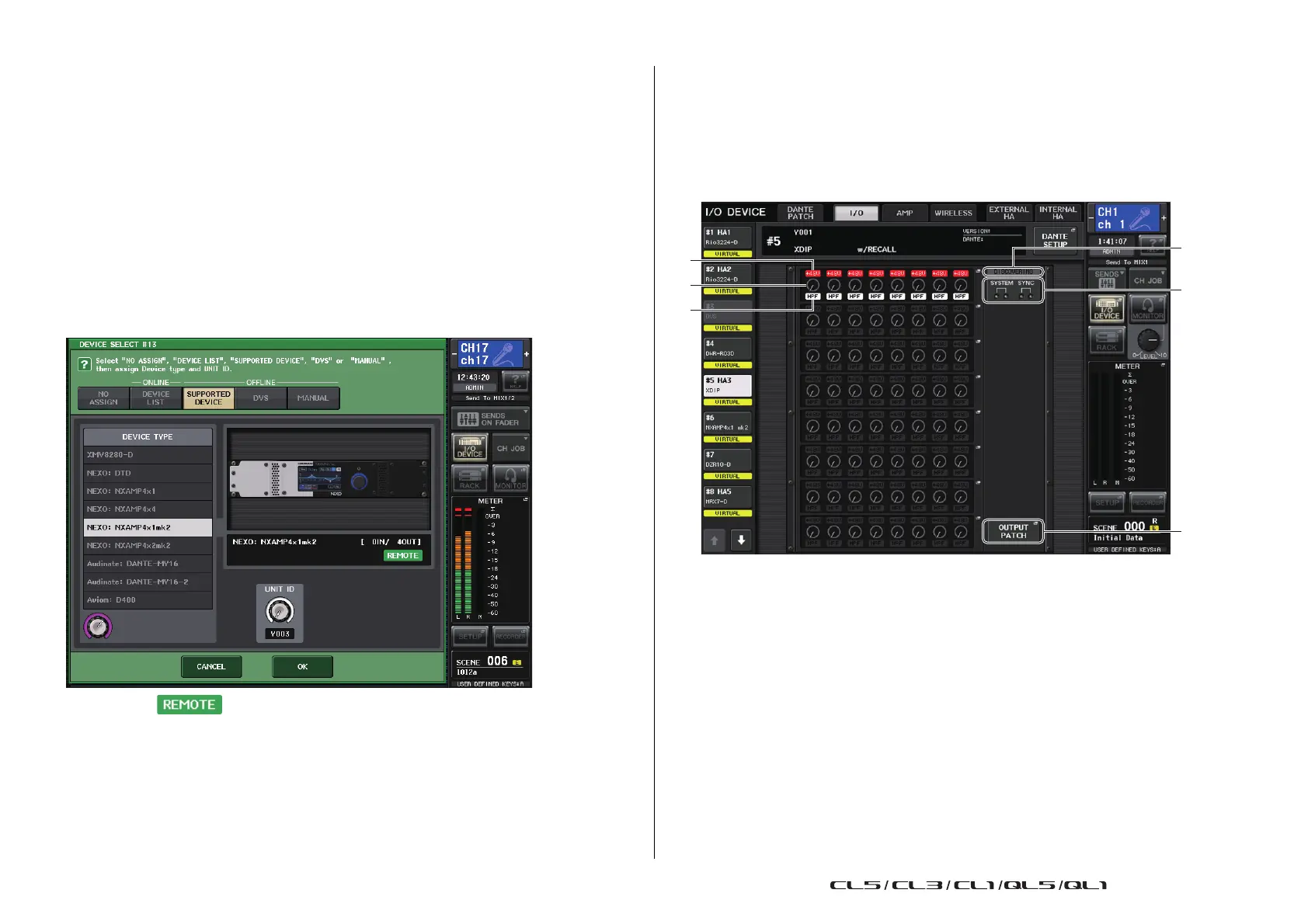
Task: Toggle second +48V phantom power button
Action: point(833,273)
